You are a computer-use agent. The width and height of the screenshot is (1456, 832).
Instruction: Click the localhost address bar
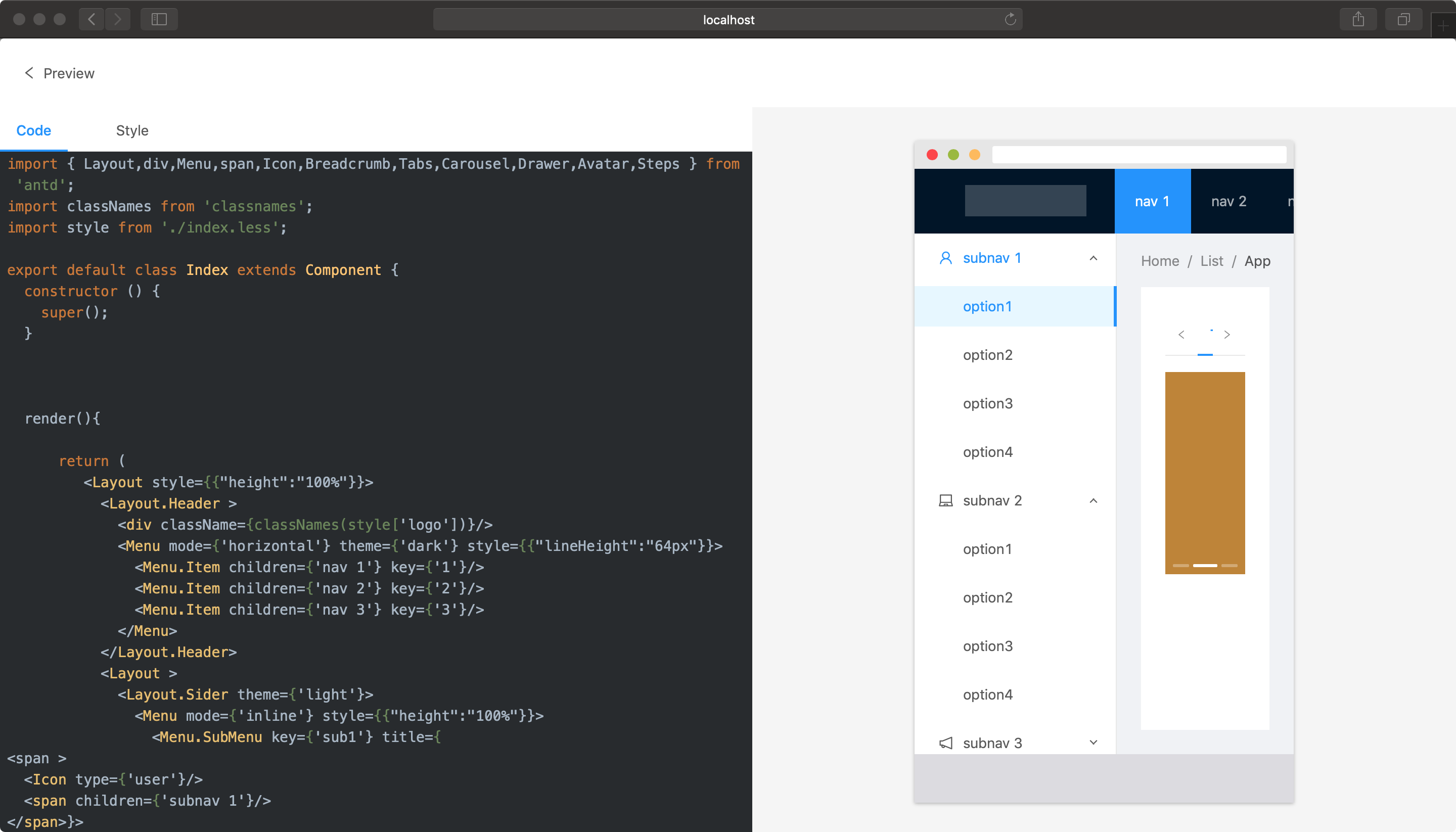click(727, 19)
